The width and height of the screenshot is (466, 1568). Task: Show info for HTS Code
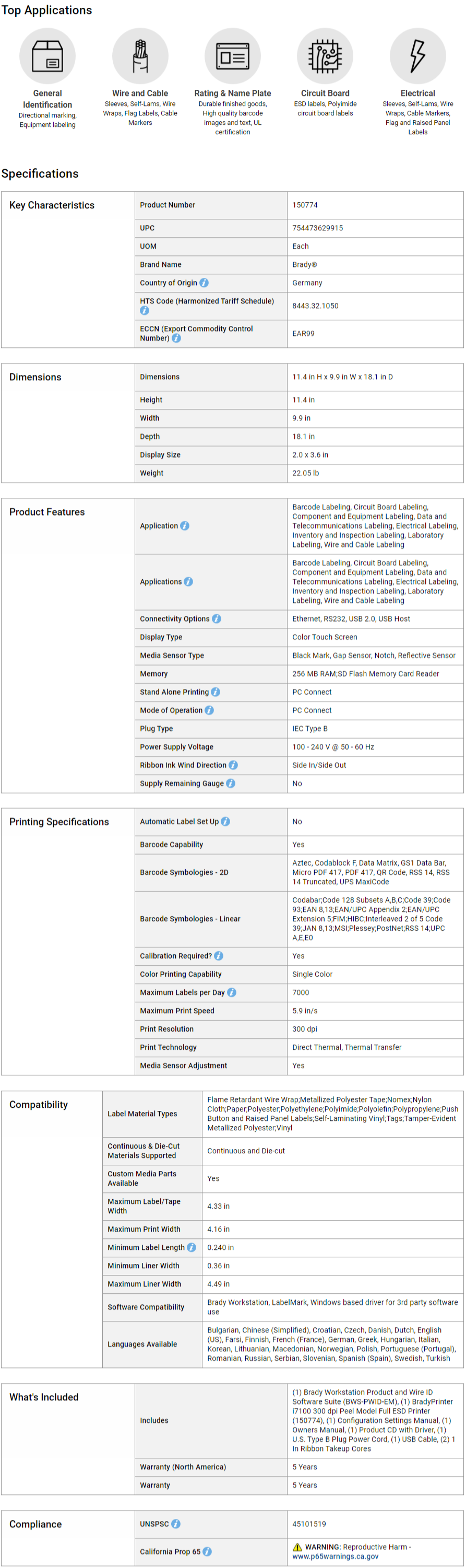click(x=144, y=310)
